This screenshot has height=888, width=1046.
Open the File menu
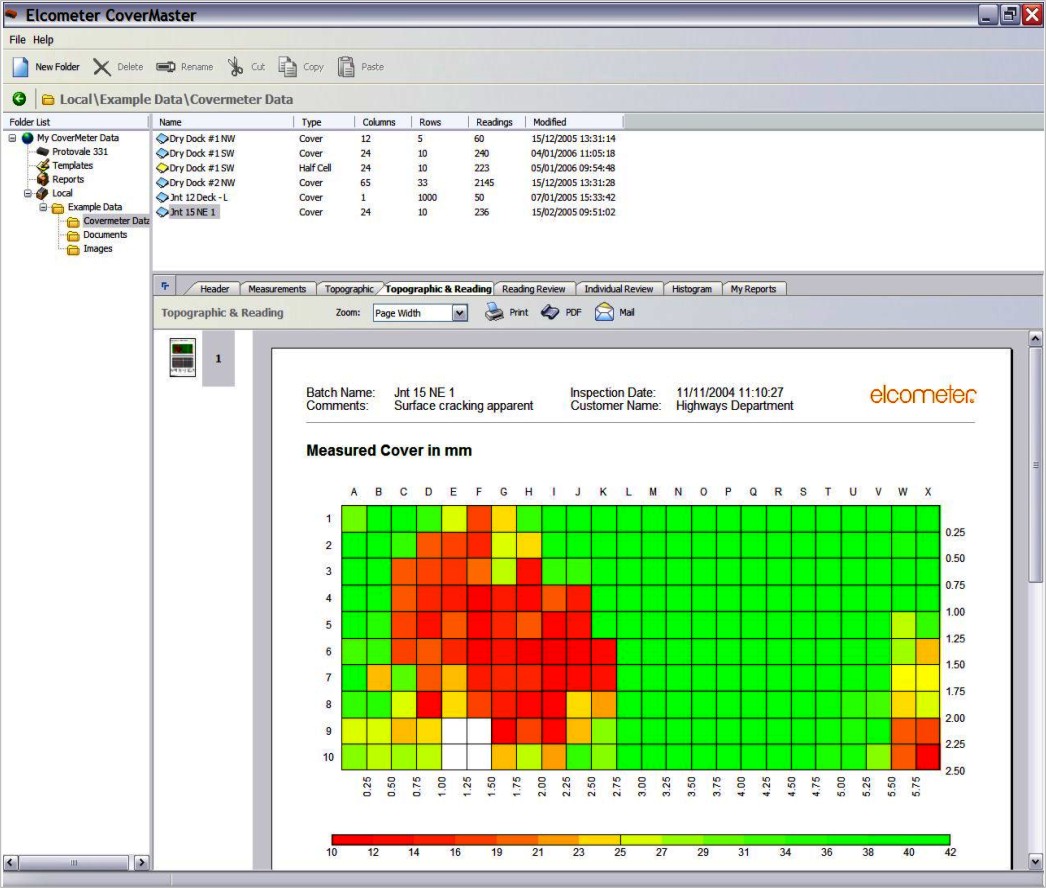17,39
